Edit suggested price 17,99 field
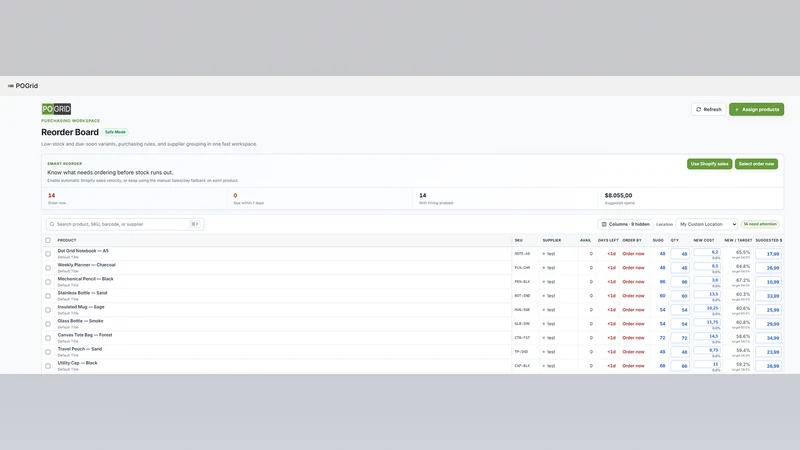 [x=768, y=254]
